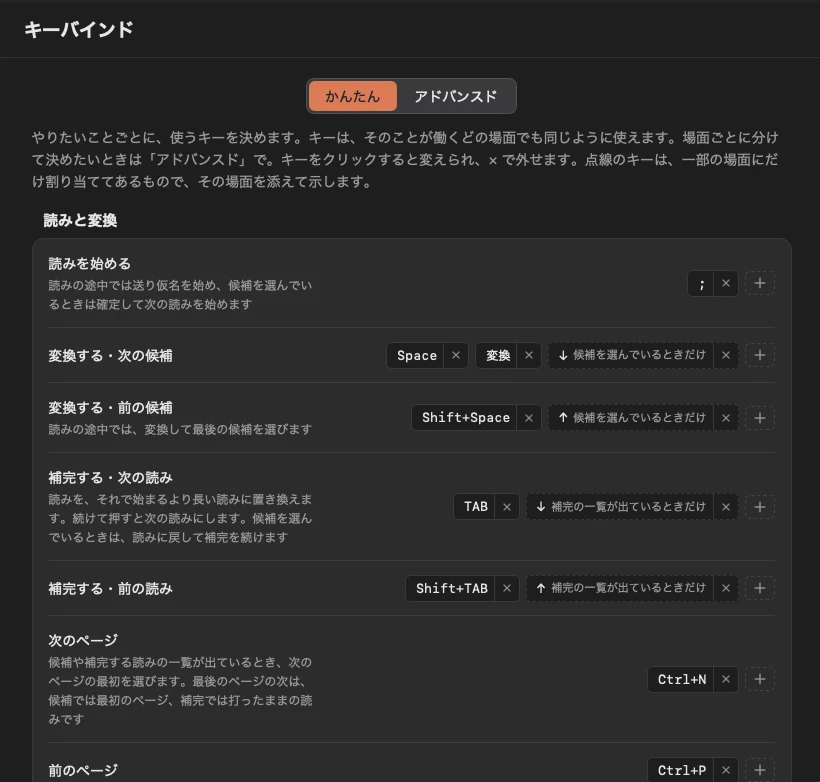This screenshot has height=782, width=820.
Task: Remove 変換 key from 変換する・次の候補
Action: point(529,355)
